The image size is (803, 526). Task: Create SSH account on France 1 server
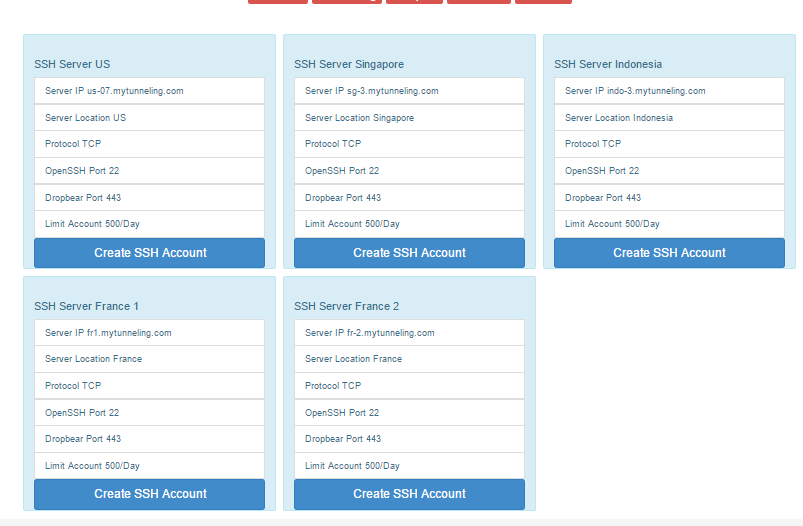pyautogui.click(x=150, y=494)
